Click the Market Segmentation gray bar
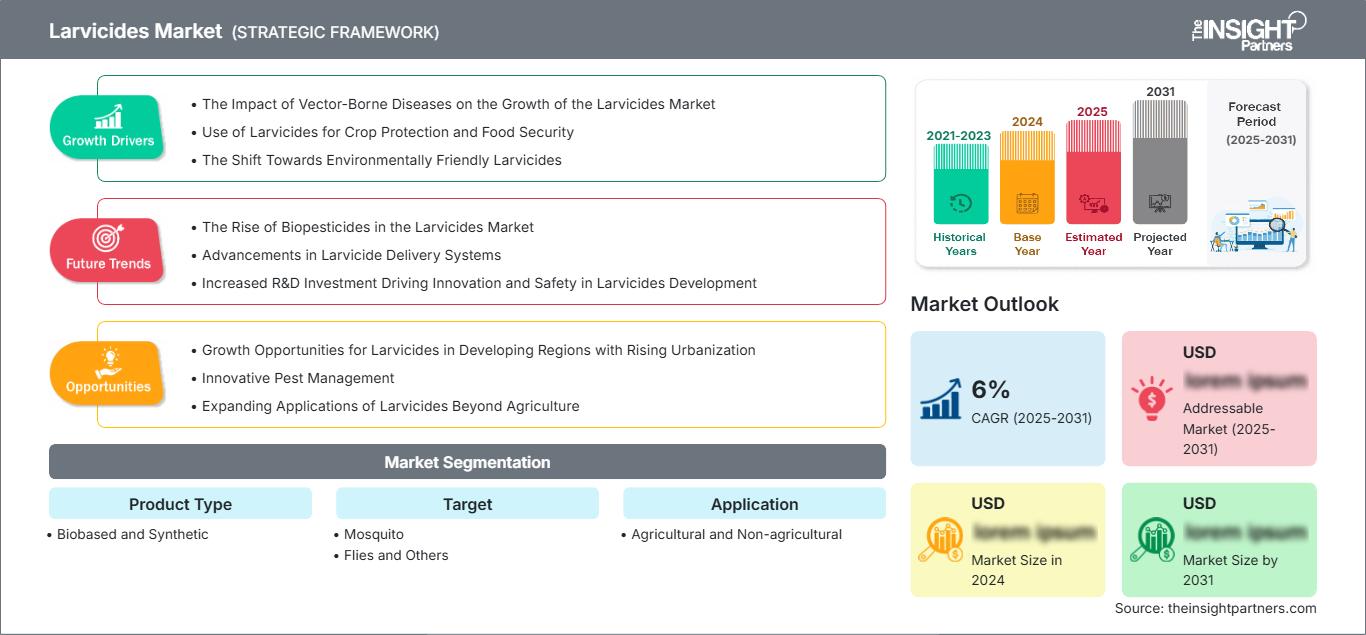The width and height of the screenshot is (1366, 635). pyautogui.click(x=467, y=462)
